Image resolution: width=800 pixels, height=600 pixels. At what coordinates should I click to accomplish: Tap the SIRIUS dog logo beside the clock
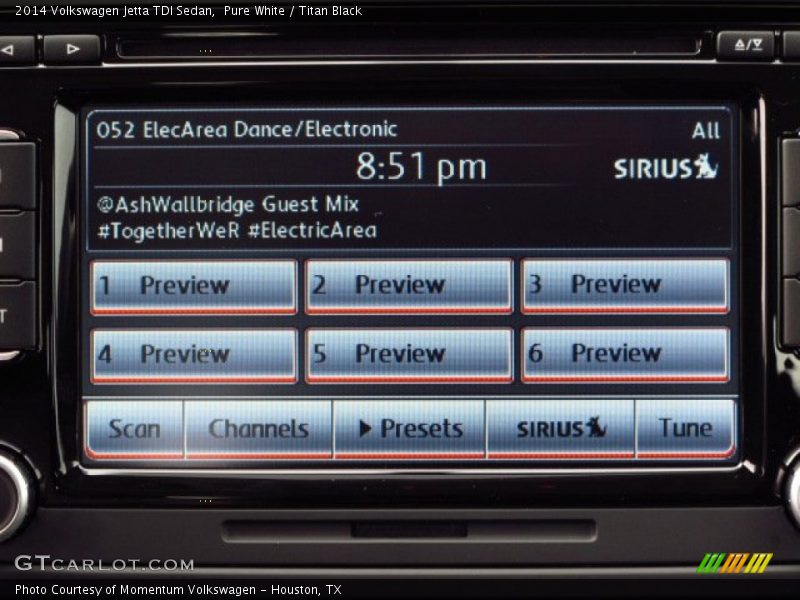pyautogui.click(x=666, y=167)
